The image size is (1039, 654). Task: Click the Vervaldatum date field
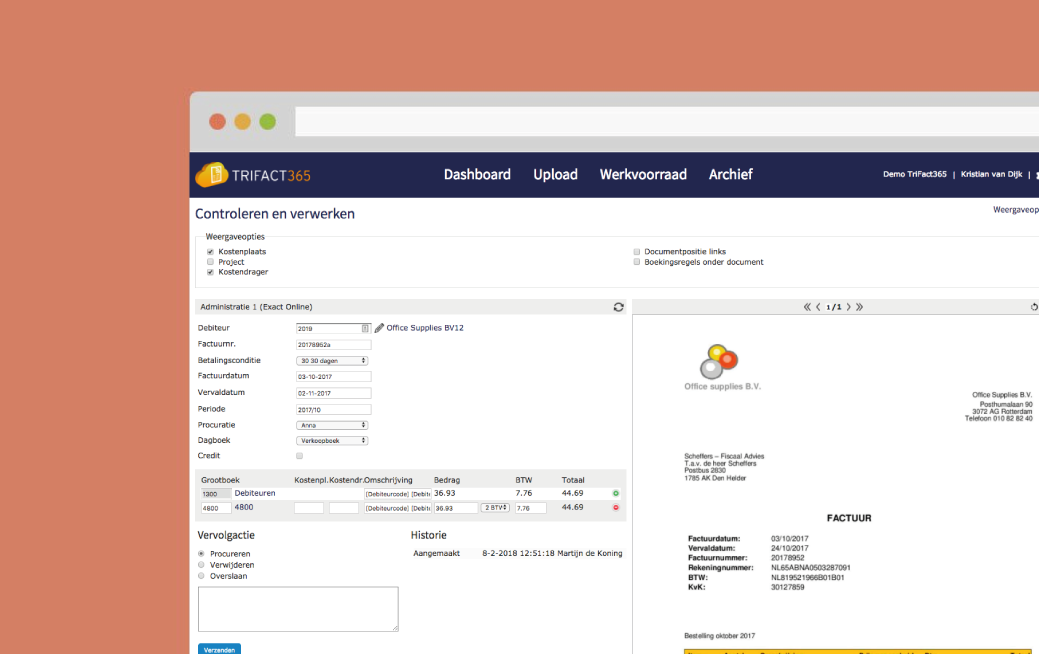tap(333, 393)
